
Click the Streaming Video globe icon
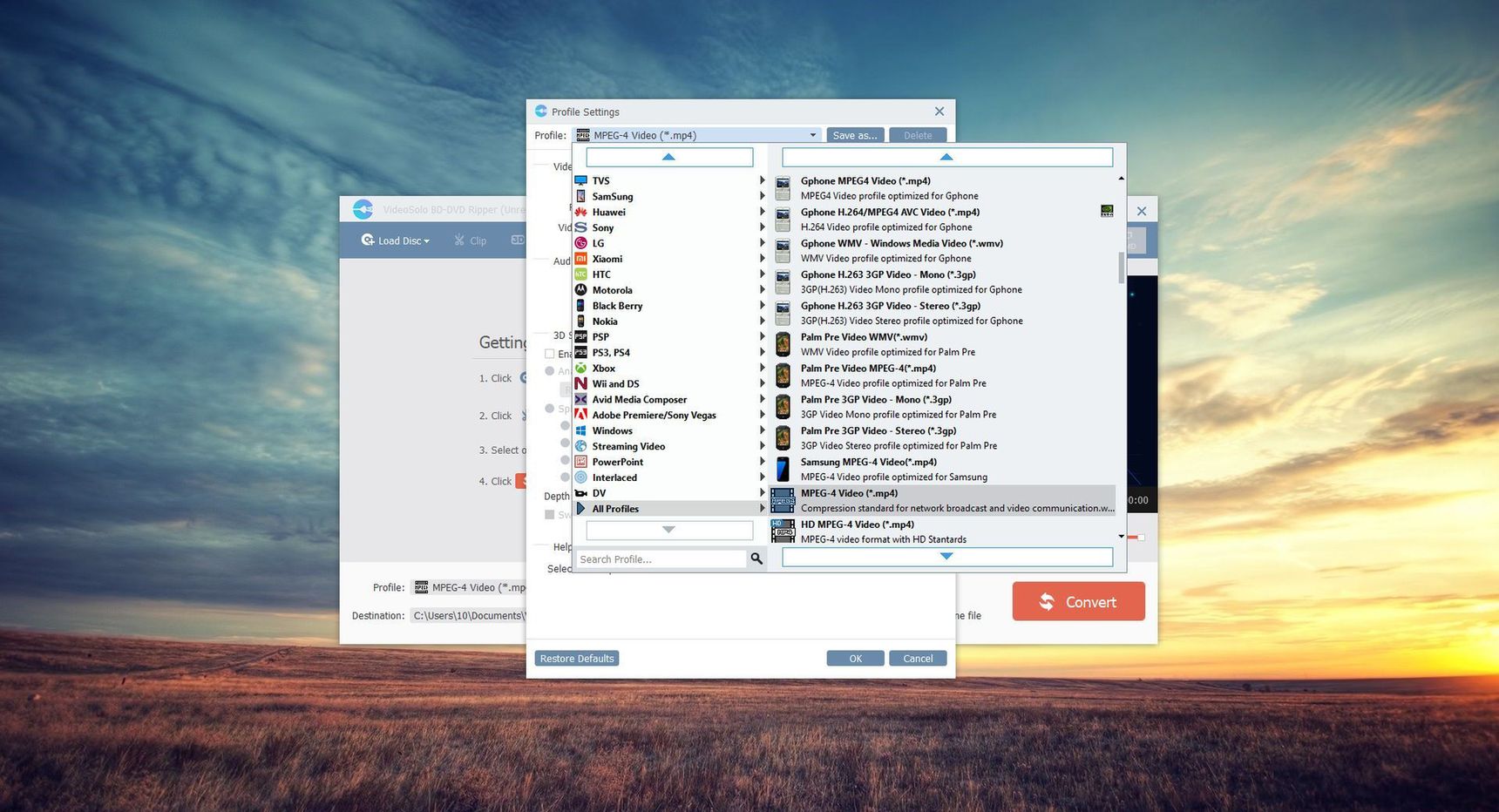(x=580, y=446)
